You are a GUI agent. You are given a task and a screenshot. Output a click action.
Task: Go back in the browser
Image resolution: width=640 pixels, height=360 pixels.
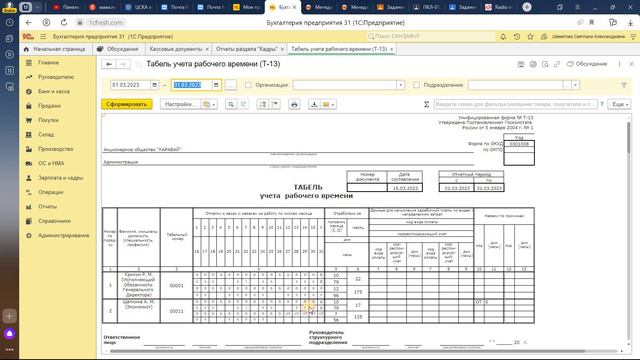[x=28, y=22]
